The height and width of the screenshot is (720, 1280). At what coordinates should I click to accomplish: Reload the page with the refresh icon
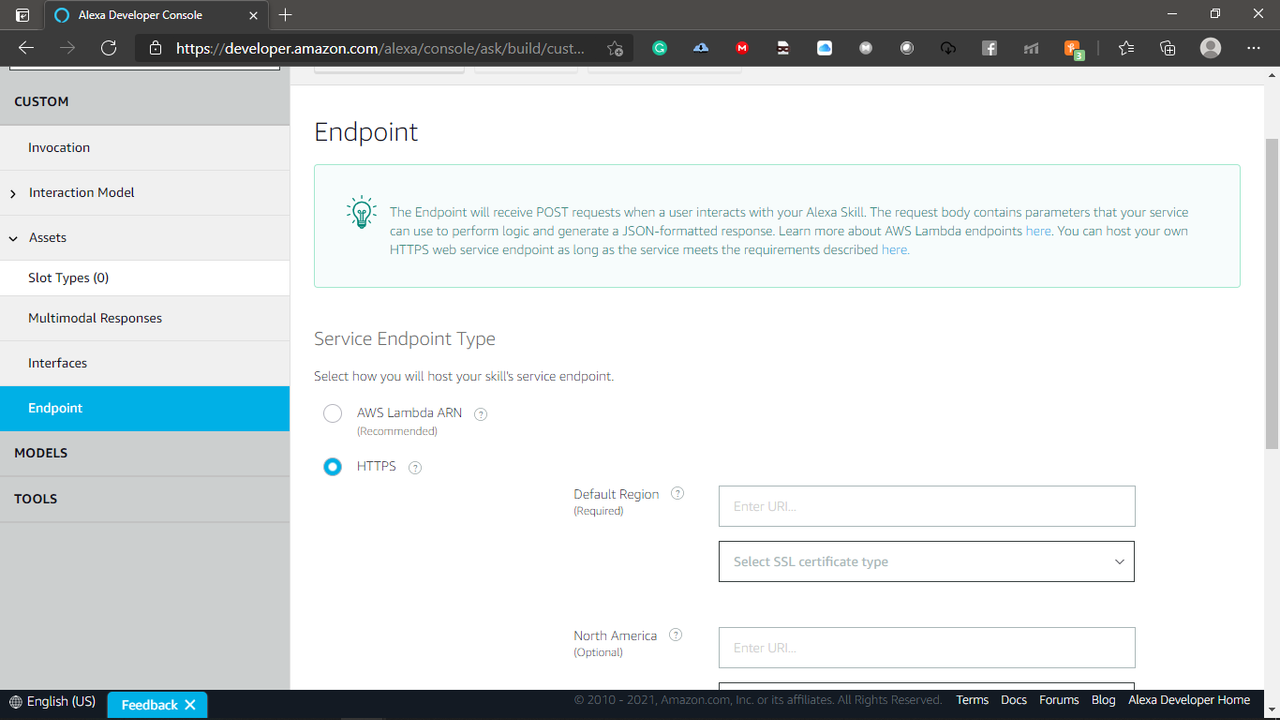point(109,48)
